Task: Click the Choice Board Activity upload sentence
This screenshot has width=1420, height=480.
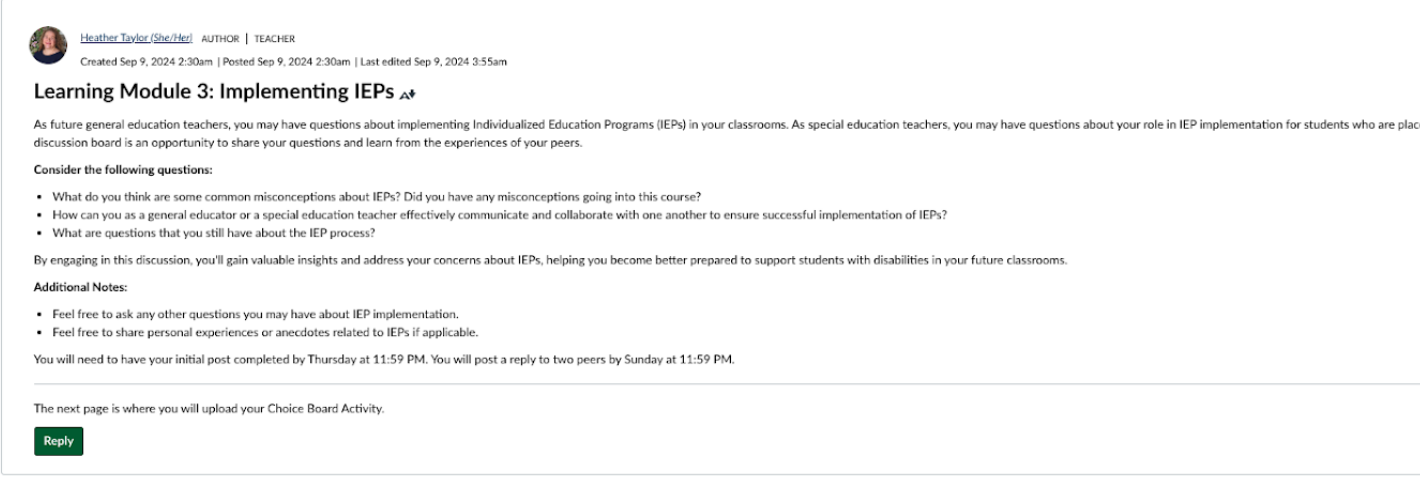Action: click(208, 409)
